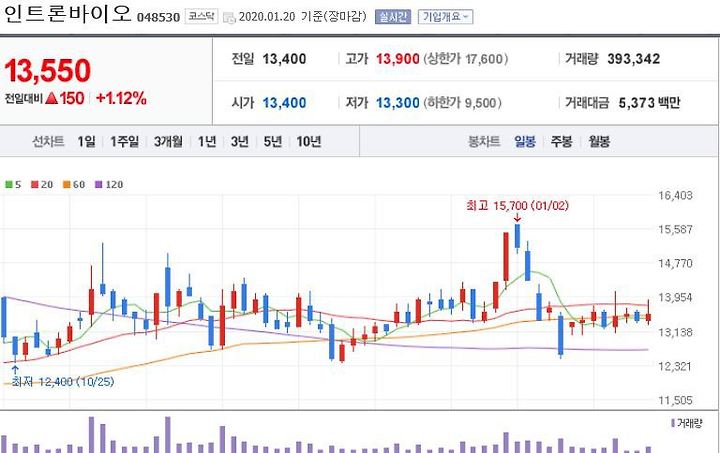Click the 상한가 17,600 text
720x453 pixels.
[466, 59]
